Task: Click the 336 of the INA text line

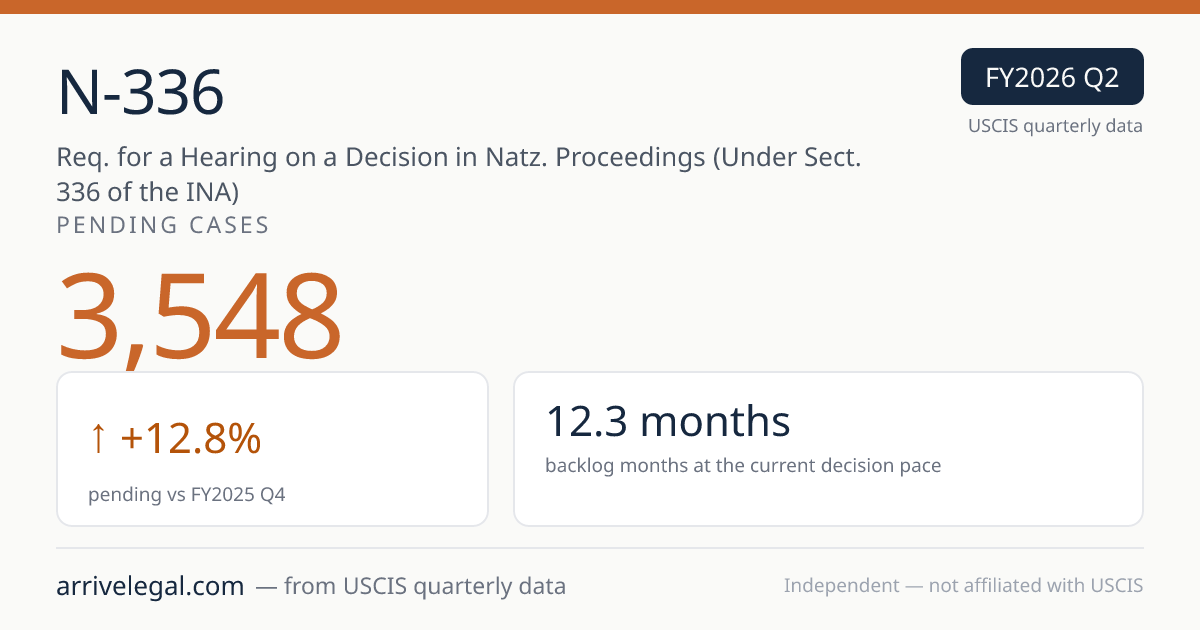Action: point(148,190)
